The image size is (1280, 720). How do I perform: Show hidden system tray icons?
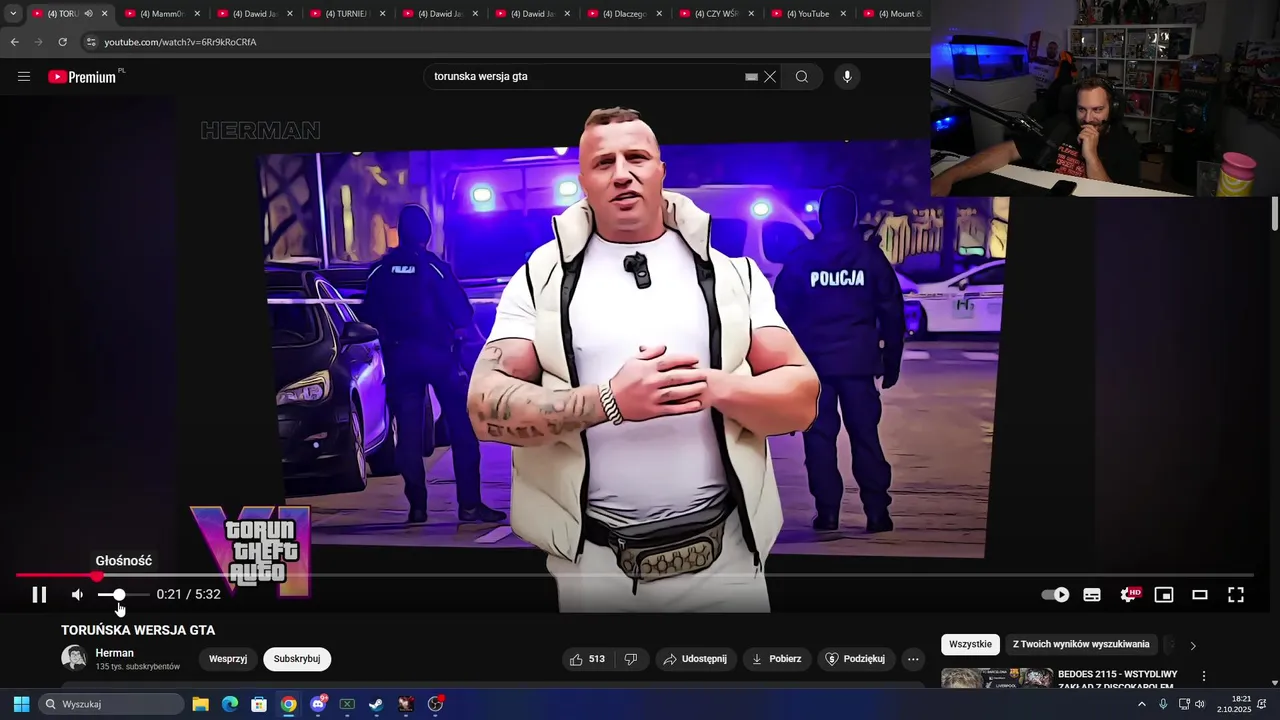coord(1142,704)
